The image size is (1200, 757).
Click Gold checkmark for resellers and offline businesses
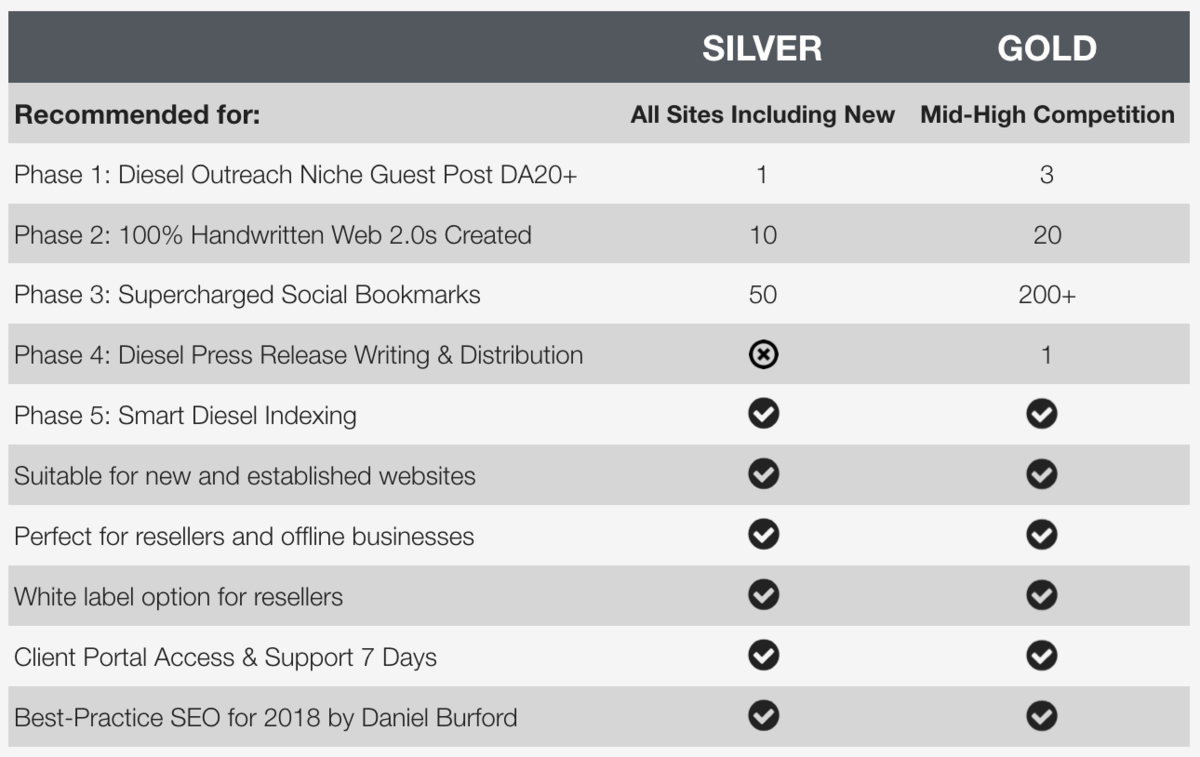(x=1041, y=535)
